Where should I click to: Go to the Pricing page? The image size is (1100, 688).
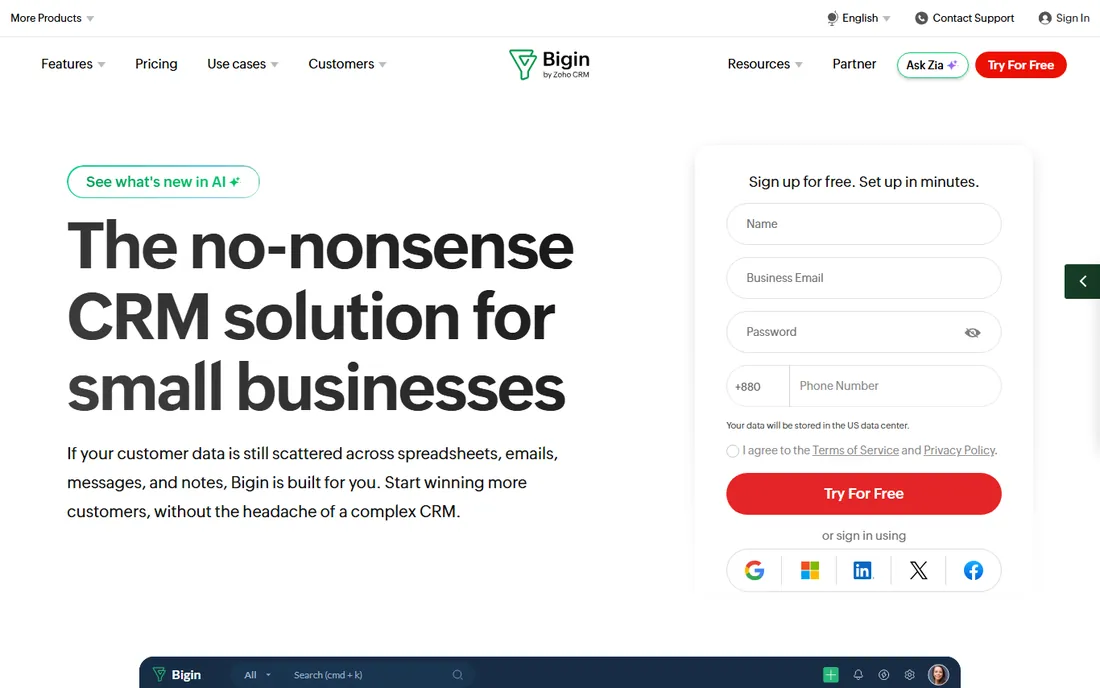(x=156, y=64)
